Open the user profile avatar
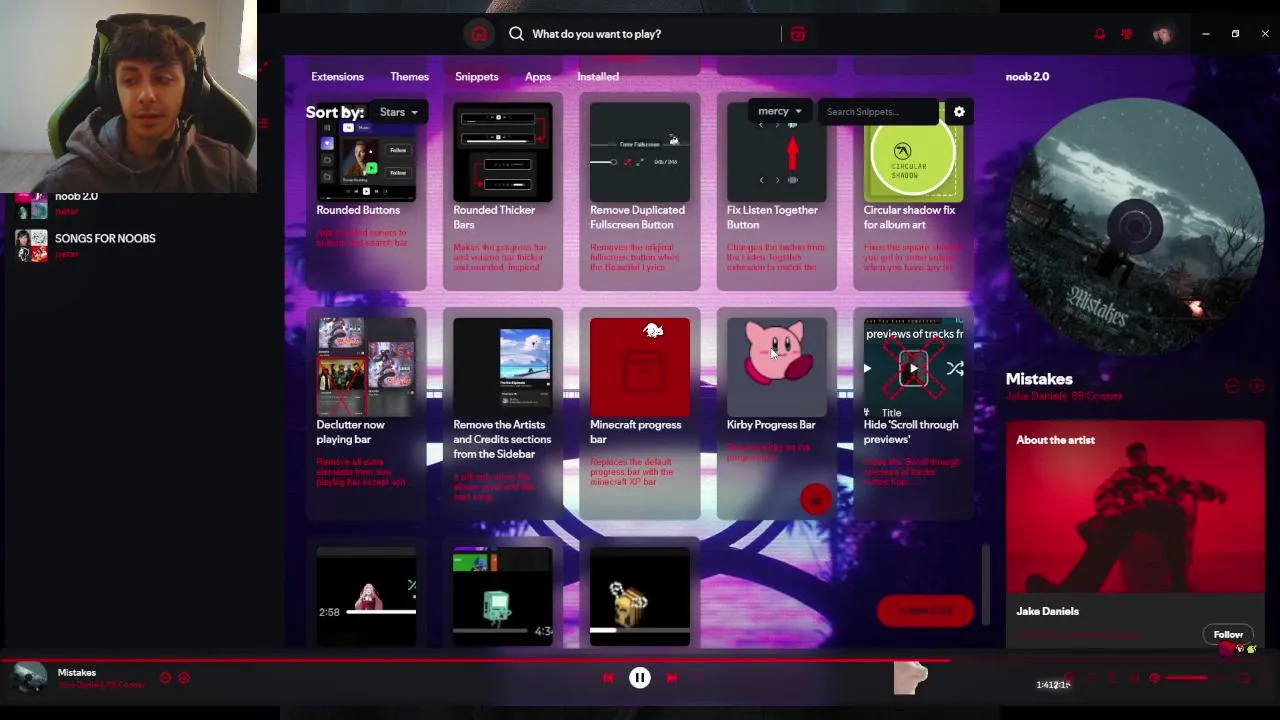 click(x=1162, y=34)
